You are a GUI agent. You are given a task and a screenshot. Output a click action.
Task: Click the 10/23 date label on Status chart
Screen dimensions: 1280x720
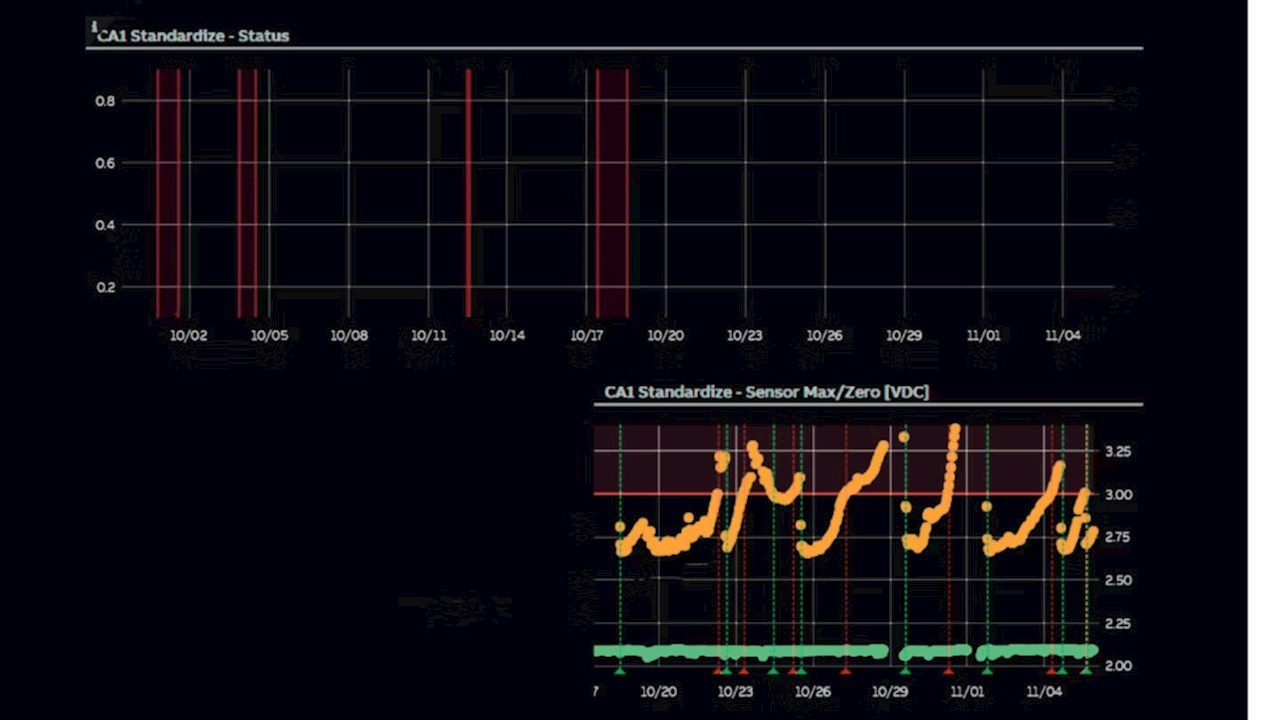(x=744, y=336)
